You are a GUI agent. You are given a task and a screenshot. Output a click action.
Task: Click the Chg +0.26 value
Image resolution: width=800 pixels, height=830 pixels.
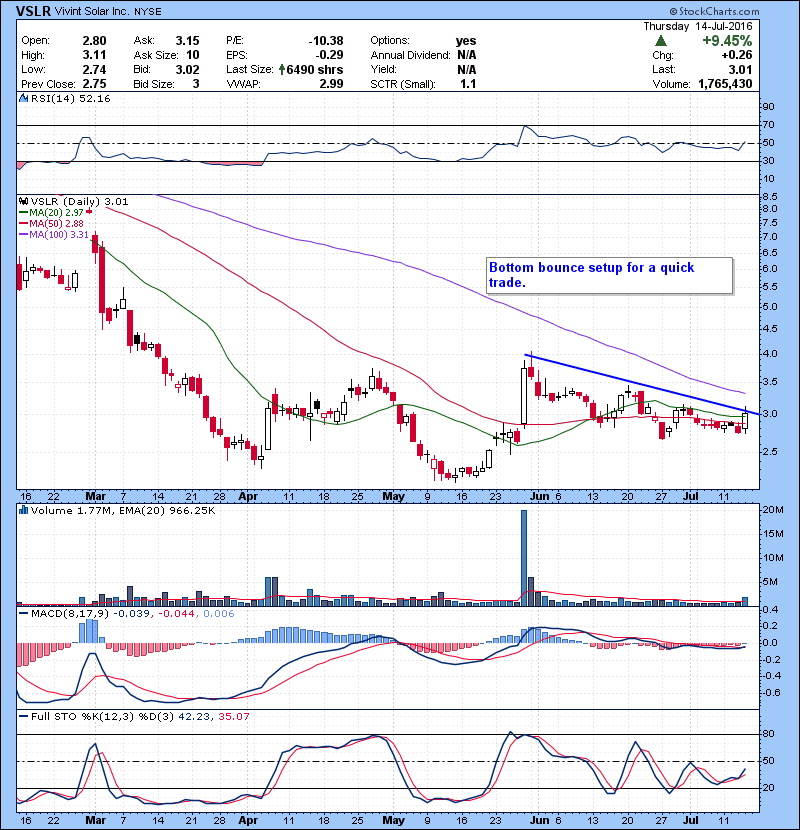736,55
